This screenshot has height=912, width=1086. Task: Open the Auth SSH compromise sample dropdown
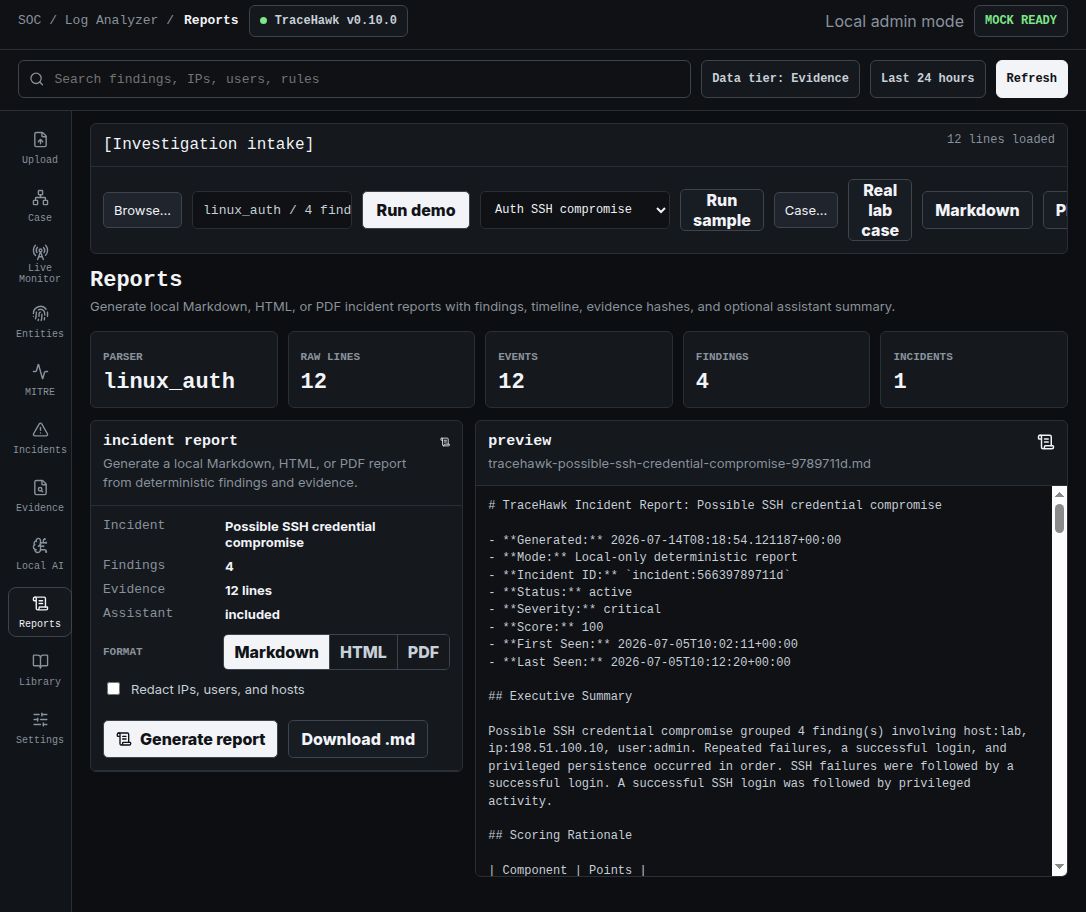point(575,209)
